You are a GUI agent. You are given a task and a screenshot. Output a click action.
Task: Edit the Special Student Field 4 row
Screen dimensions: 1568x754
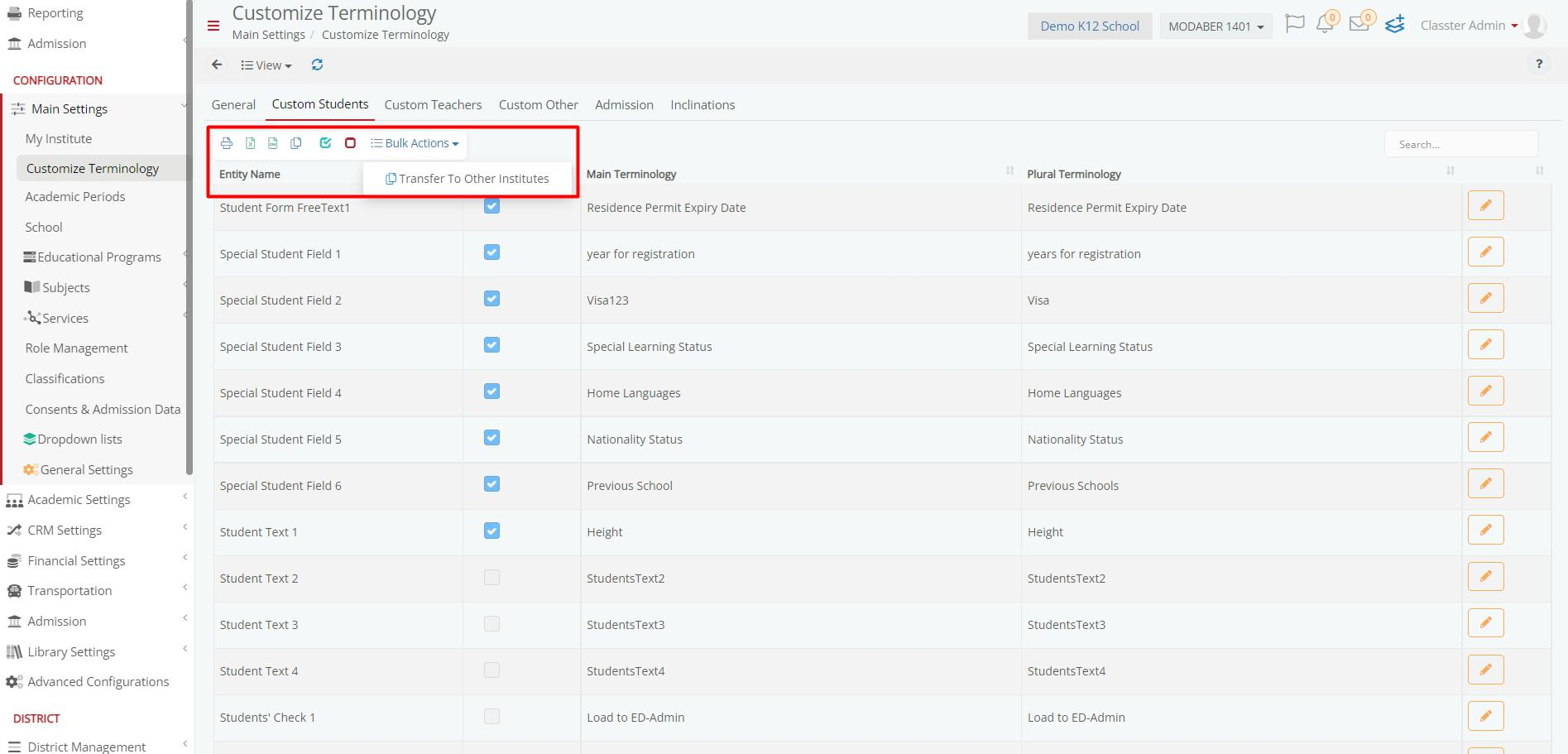1486,391
